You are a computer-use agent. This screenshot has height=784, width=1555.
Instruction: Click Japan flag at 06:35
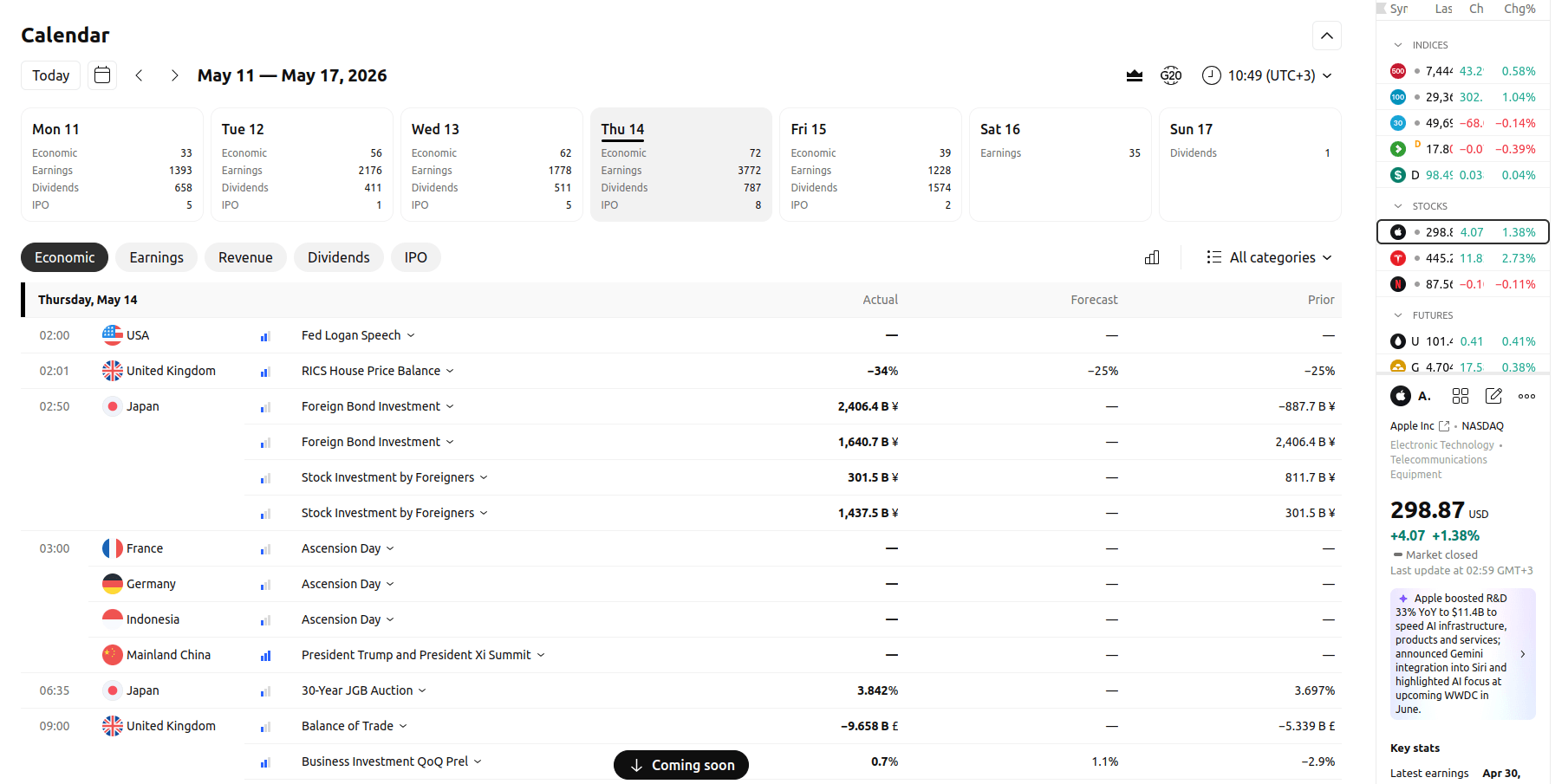pyautogui.click(x=113, y=690)
